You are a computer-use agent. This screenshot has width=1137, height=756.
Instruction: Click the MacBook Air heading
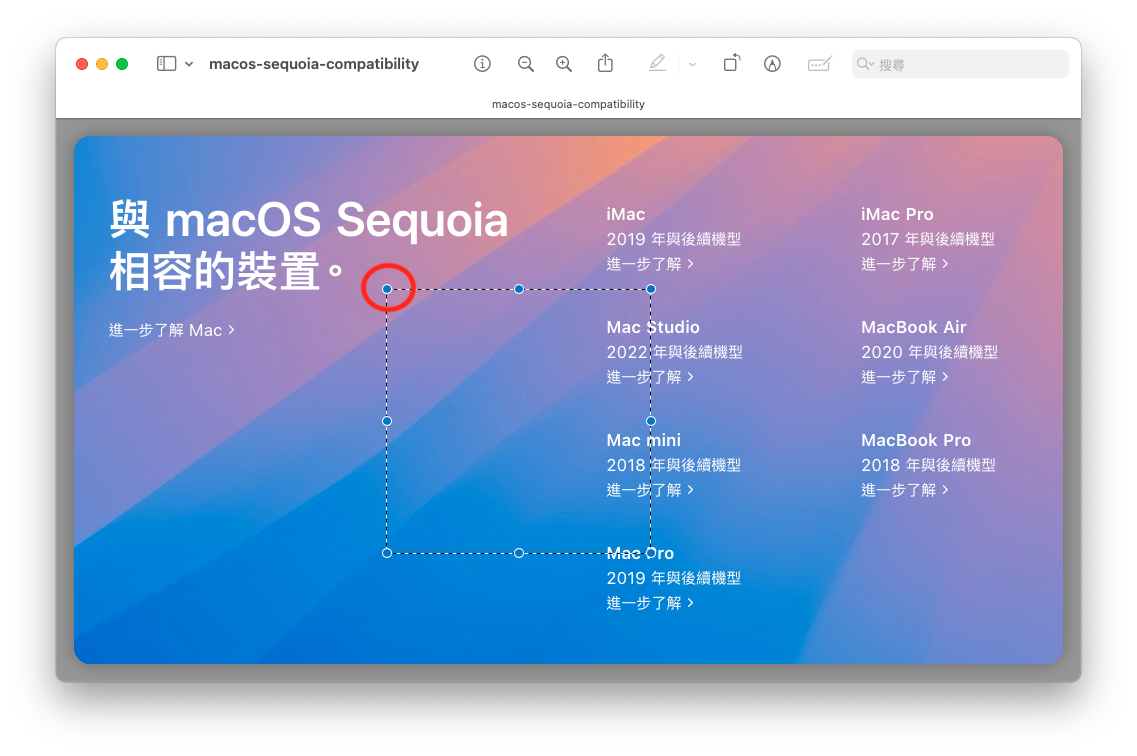914,328
